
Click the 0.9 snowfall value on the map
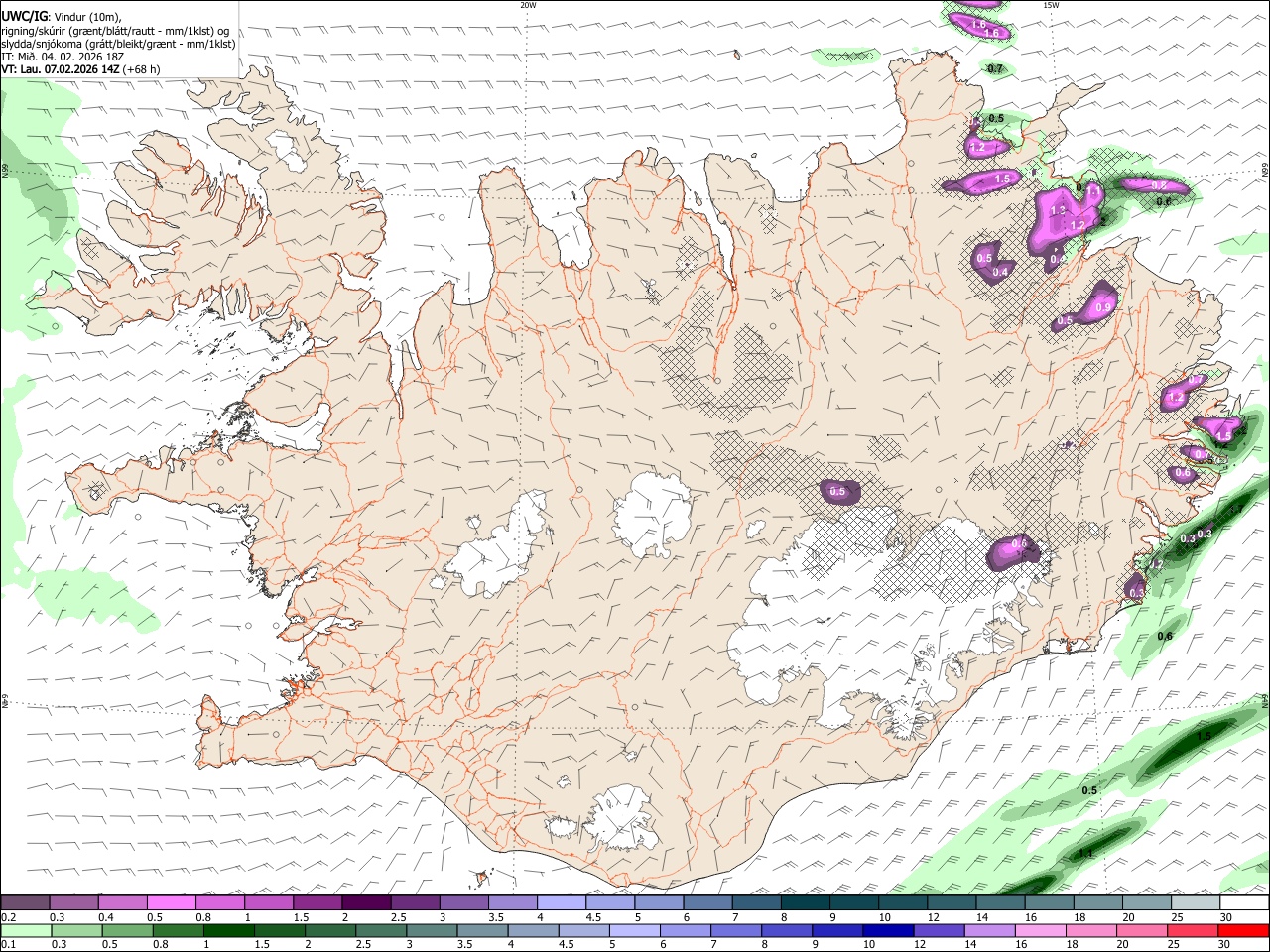[x=1102, y=308]
